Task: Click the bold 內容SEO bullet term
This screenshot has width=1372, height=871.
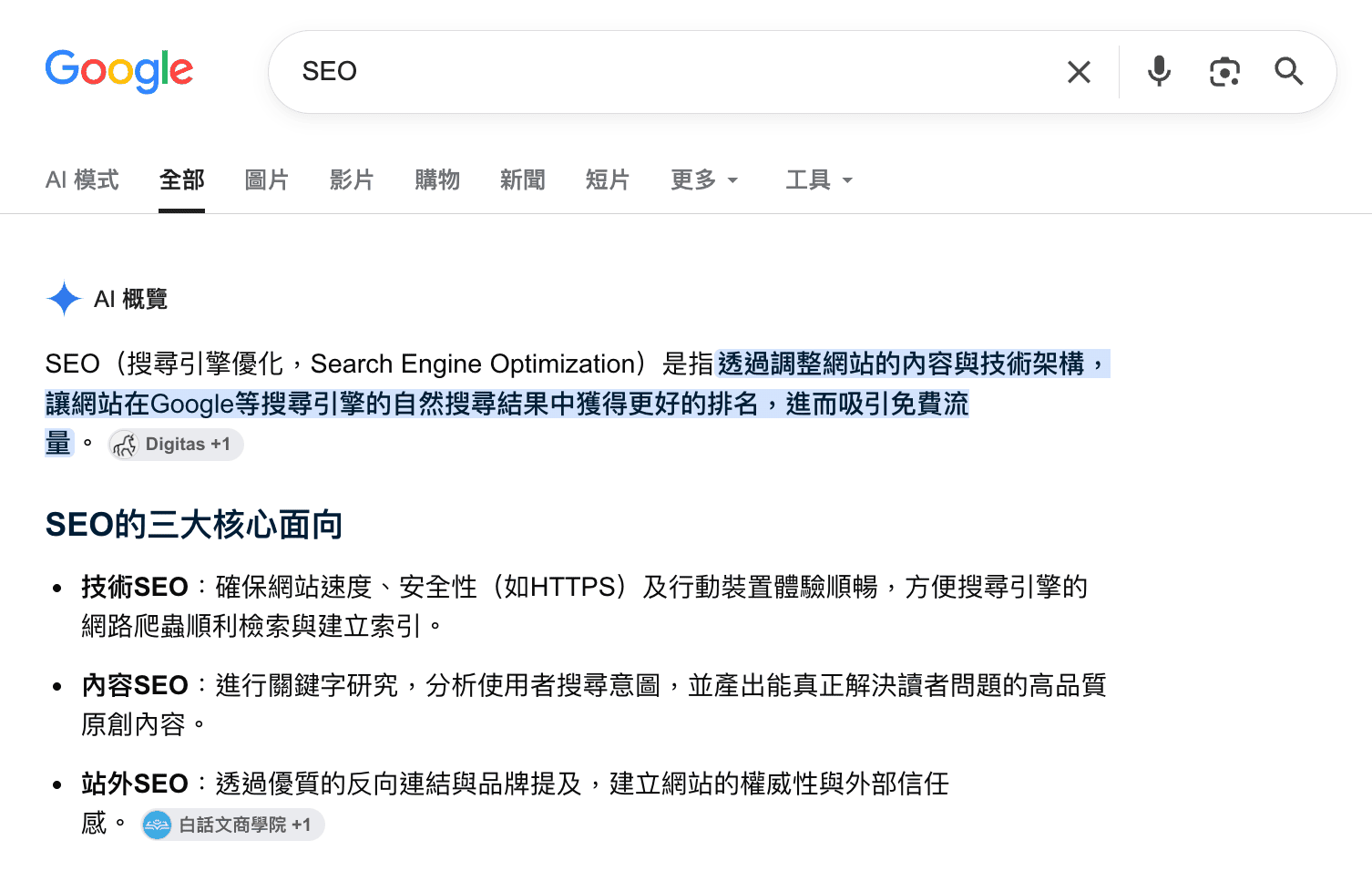Action: [135, 685]
